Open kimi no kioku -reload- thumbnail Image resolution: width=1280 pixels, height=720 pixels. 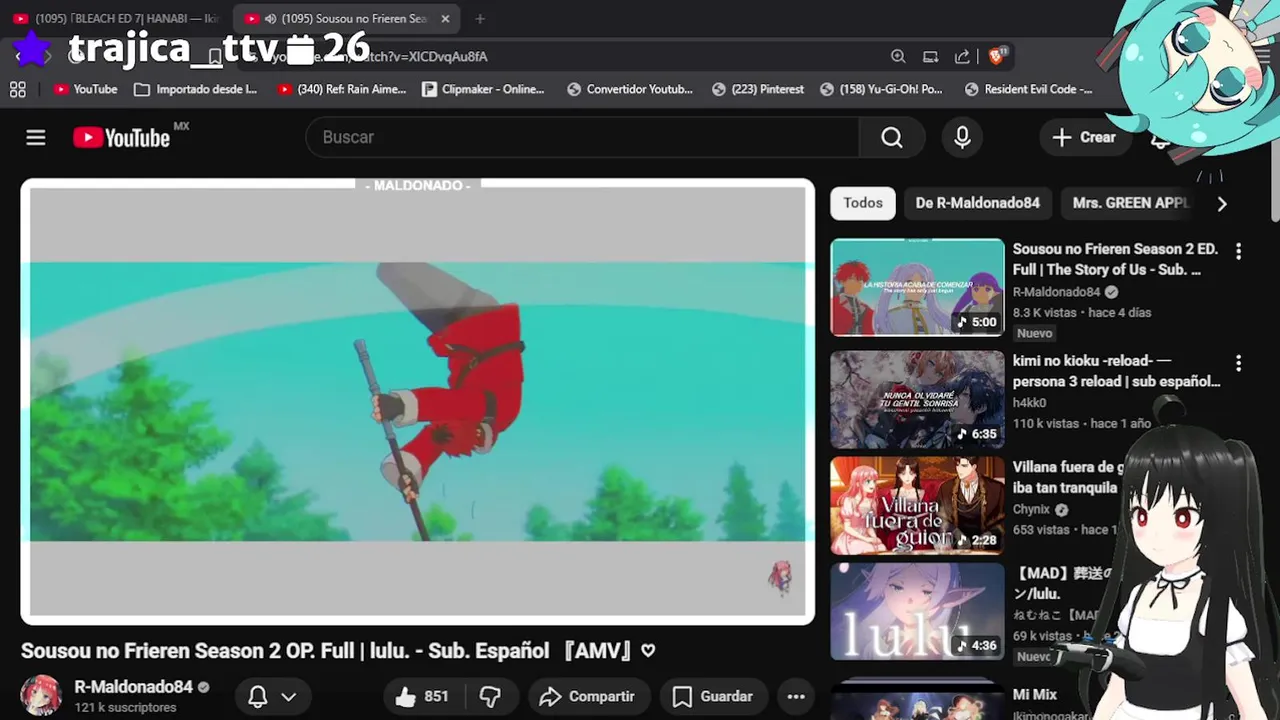click(917, 399)
